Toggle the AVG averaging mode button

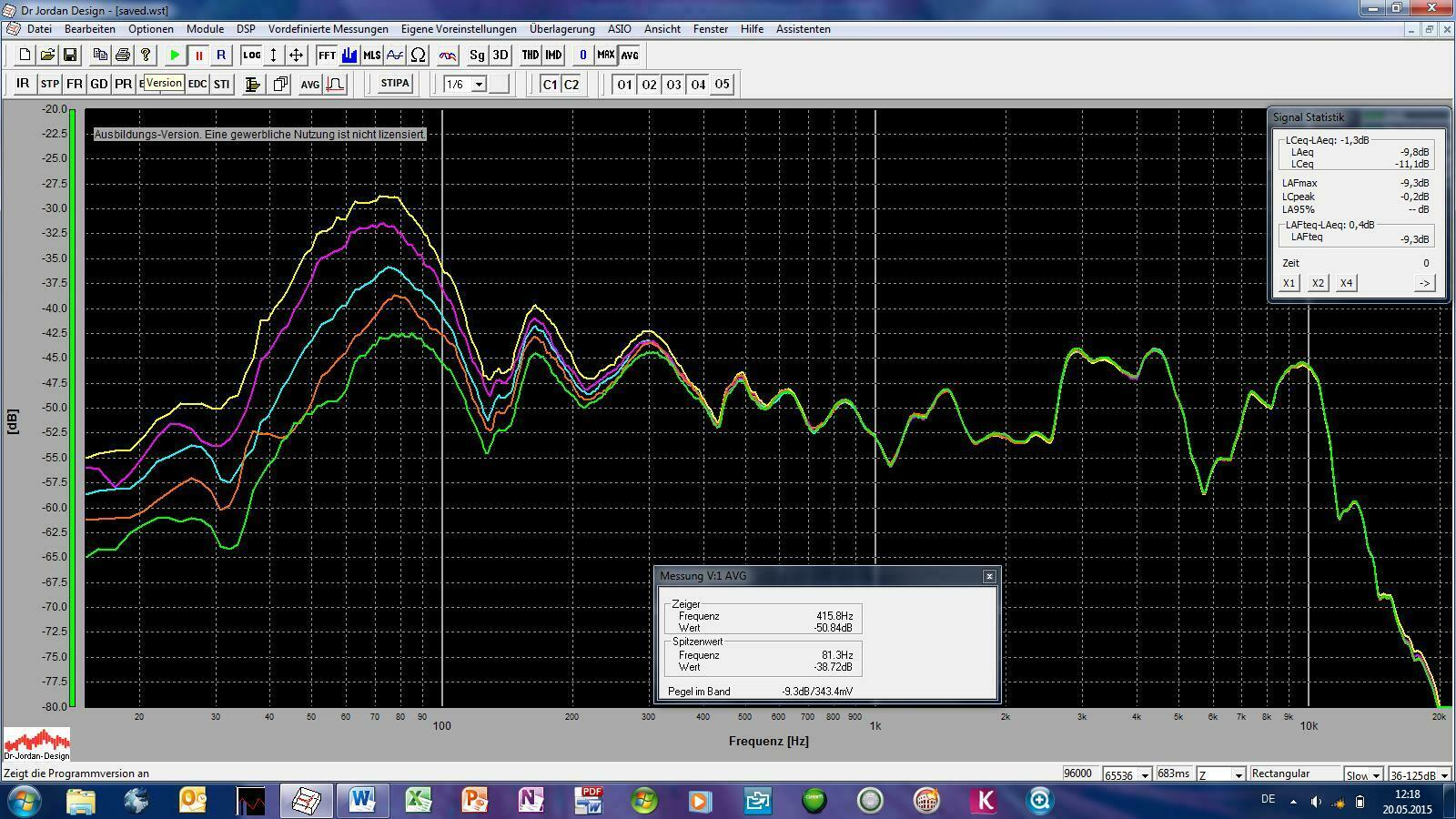[x=630, y=56]
